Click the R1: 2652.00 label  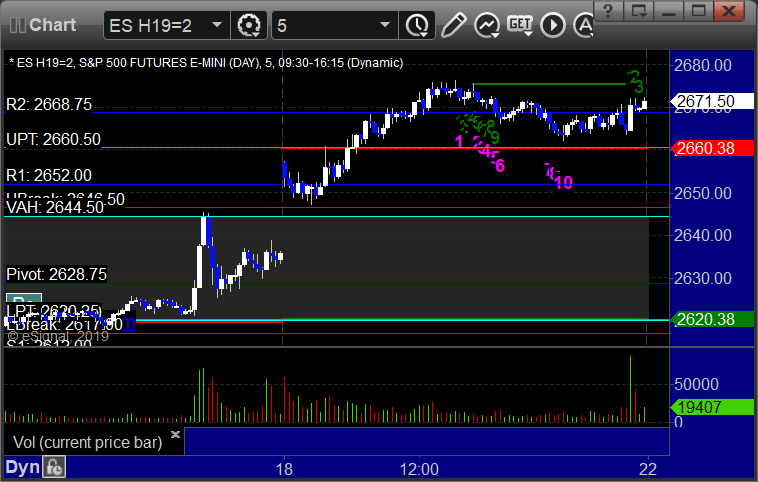click(x=49, y=175)
